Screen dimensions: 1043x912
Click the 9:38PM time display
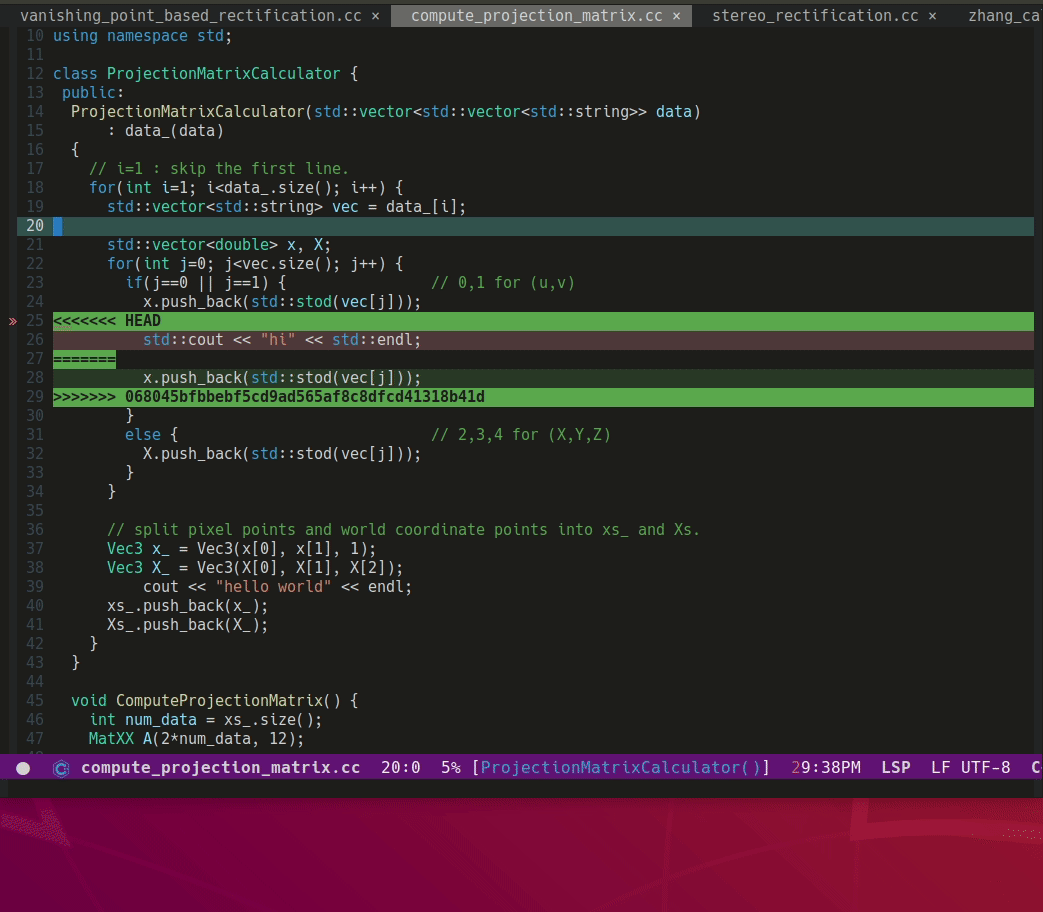[825, 768]
